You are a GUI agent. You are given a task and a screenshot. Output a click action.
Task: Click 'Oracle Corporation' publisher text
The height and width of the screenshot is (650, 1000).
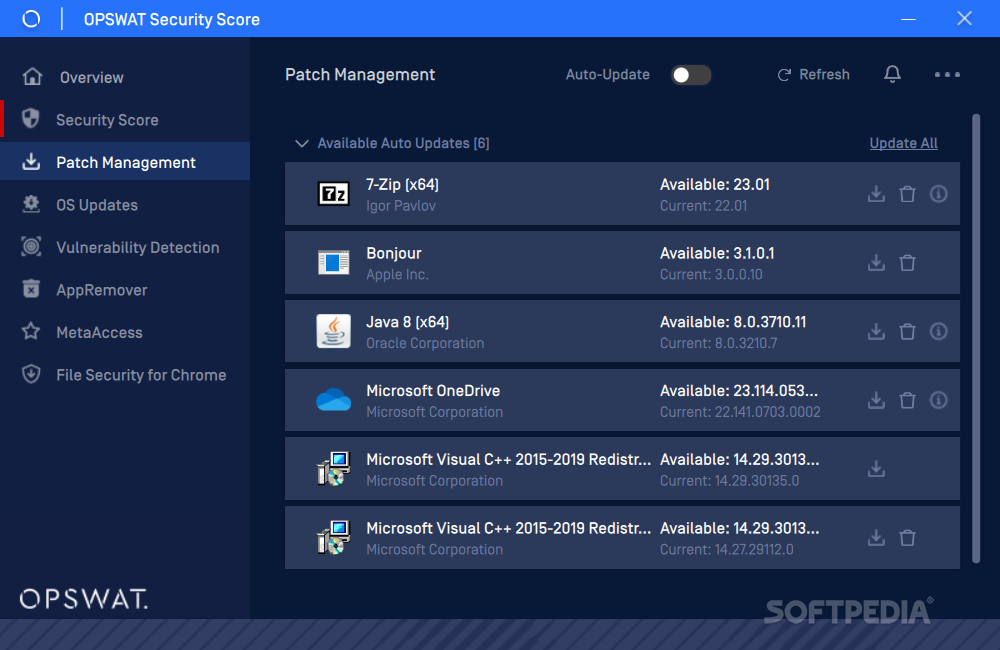(425, 343)
